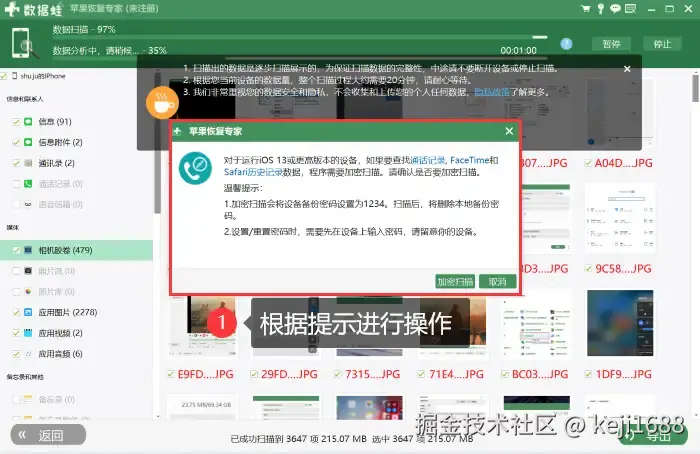
Task: Uncheck the 信息附件 (2) checkbox
Action: point(16,142)
